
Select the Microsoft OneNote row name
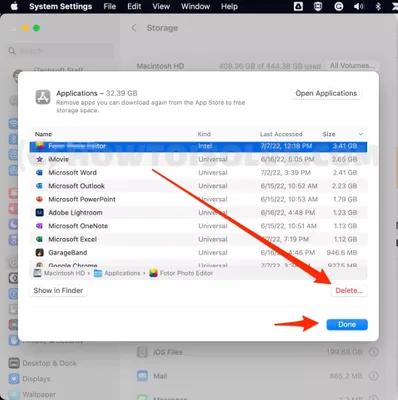[78, 226]
